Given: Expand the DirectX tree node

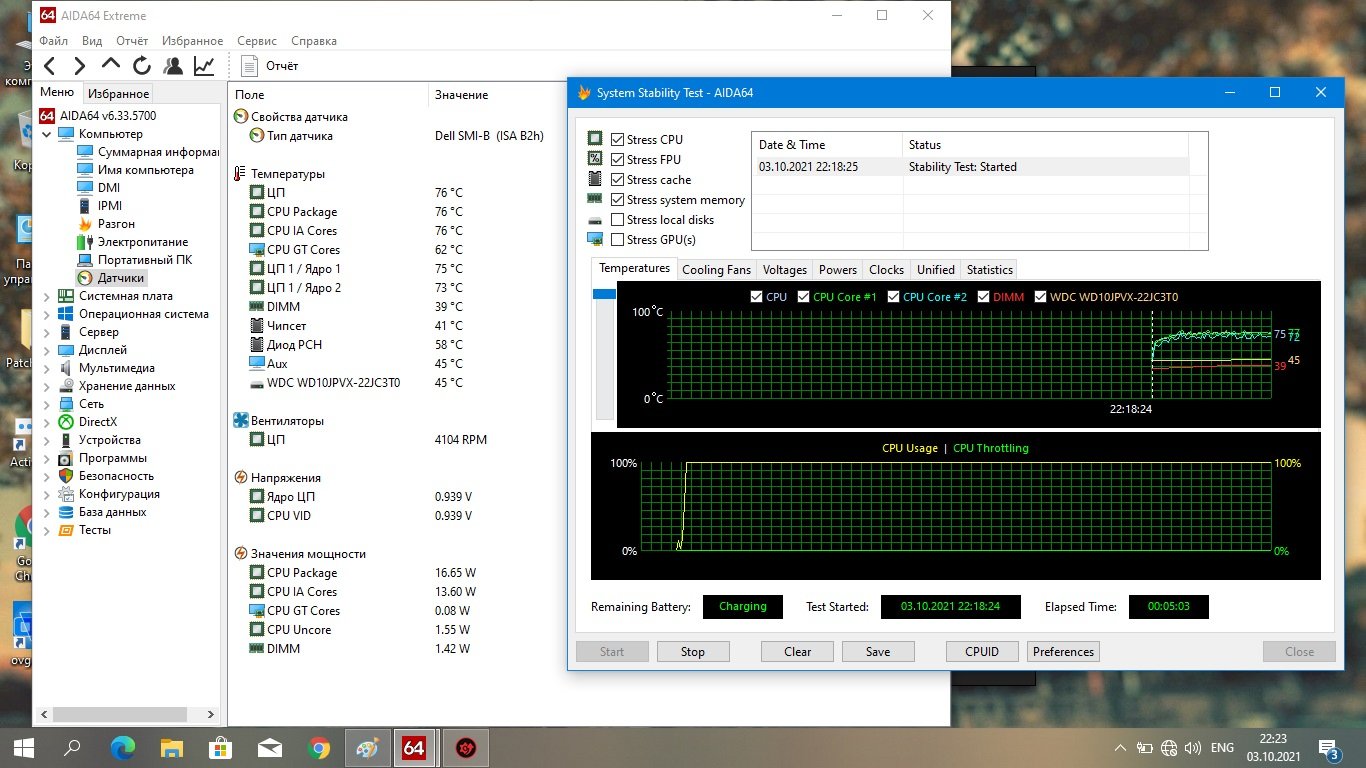Looking at the screenshot, I should (x=46, y=422).
